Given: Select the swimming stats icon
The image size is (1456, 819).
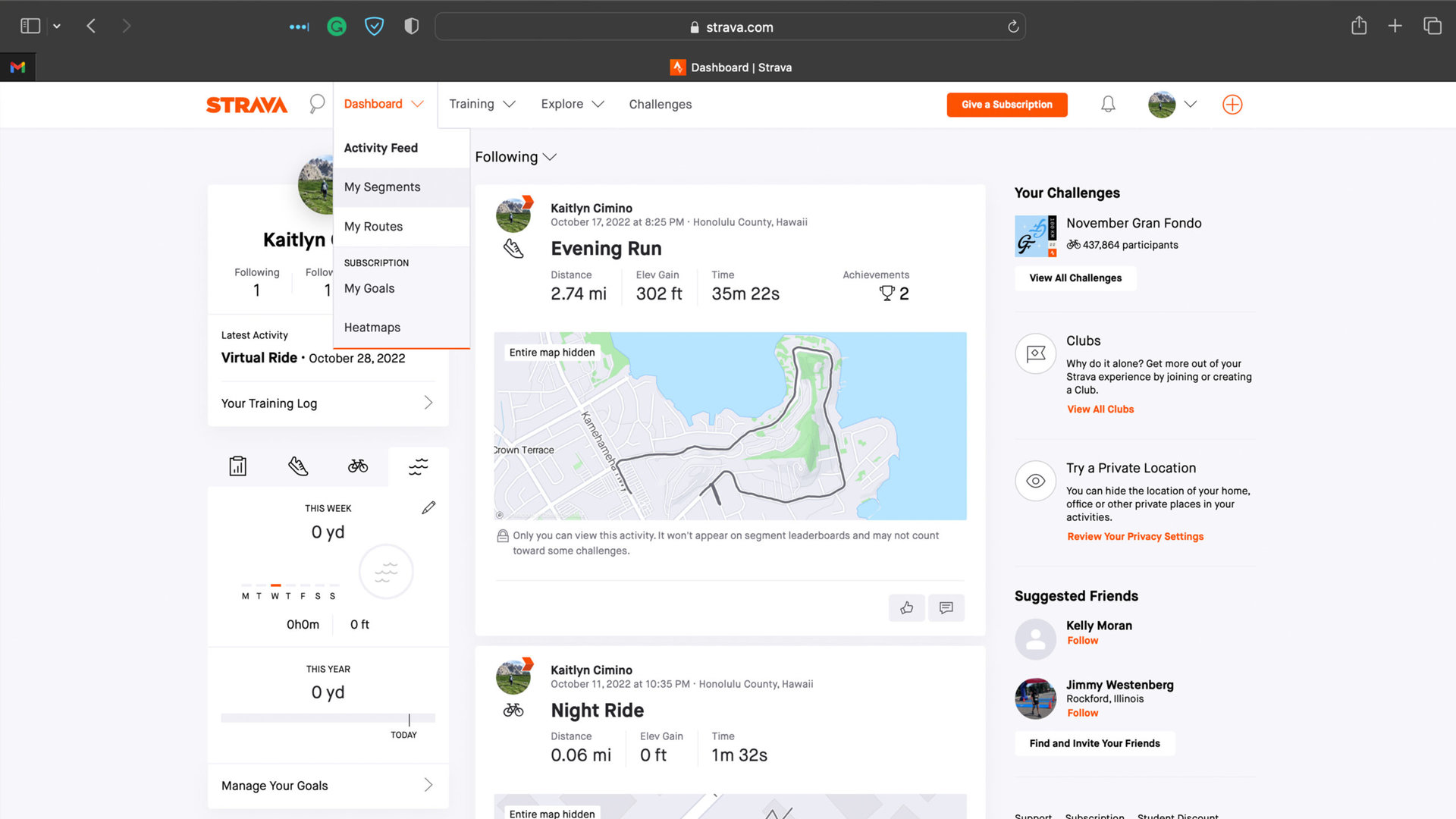Looking at the screenshot, I should coord(418,466).
